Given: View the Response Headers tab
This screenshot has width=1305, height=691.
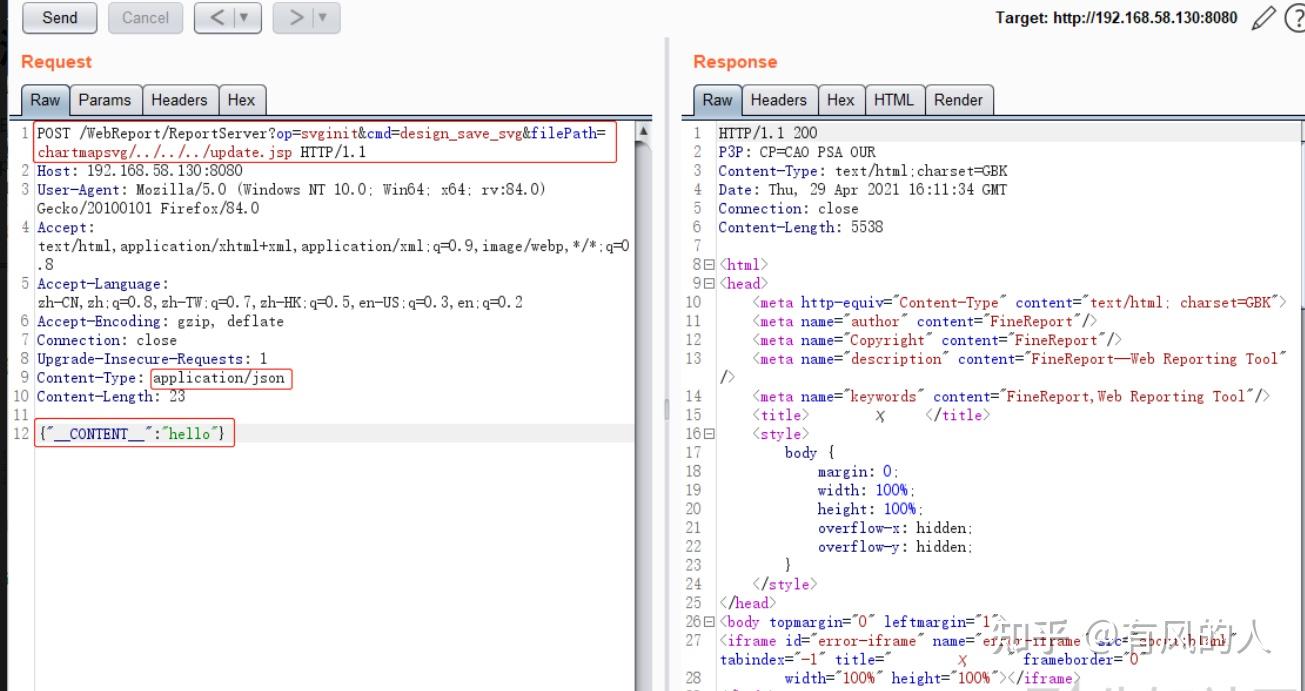Looking at the screenshot, I should [778, 100].
